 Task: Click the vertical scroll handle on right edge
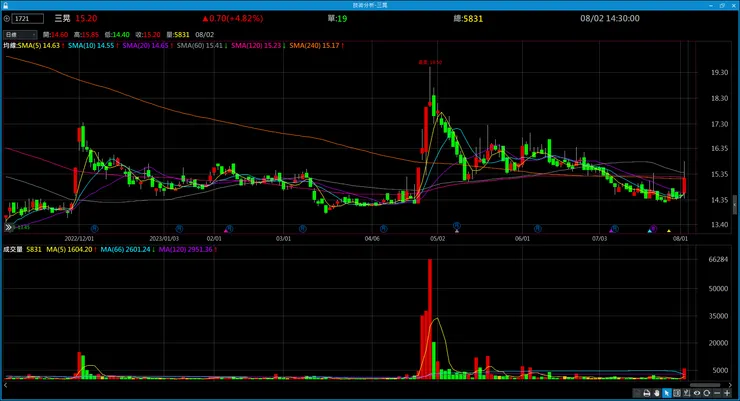[x=735, y=204]
